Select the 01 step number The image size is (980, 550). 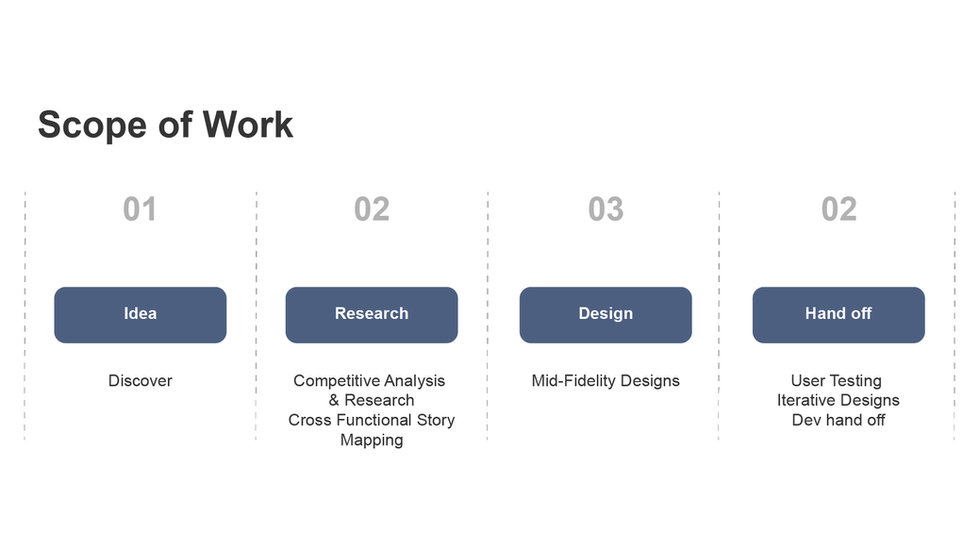tap(140, 209)
